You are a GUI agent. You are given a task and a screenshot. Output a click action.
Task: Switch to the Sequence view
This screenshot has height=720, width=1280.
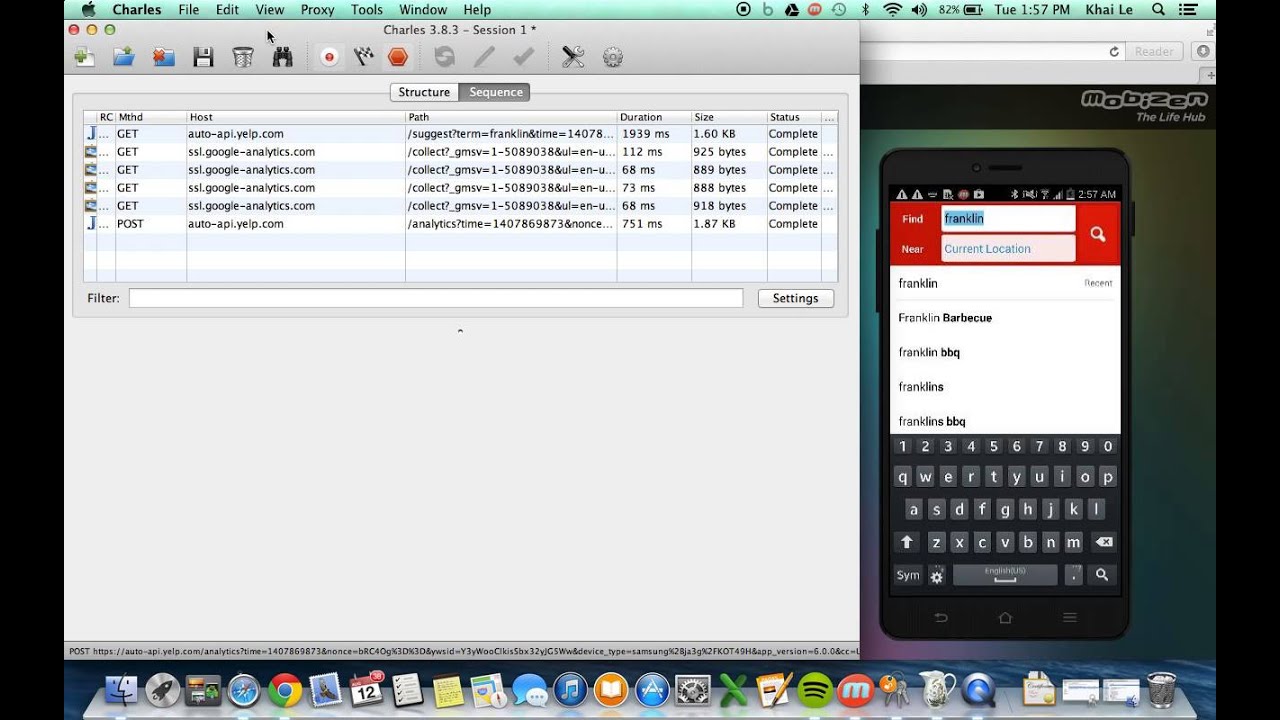coord(495,92)
